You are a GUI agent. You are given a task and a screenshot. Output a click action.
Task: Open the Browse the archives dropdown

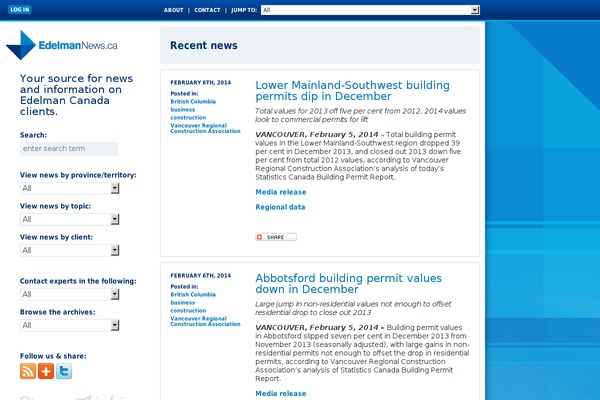coord(69,325)
